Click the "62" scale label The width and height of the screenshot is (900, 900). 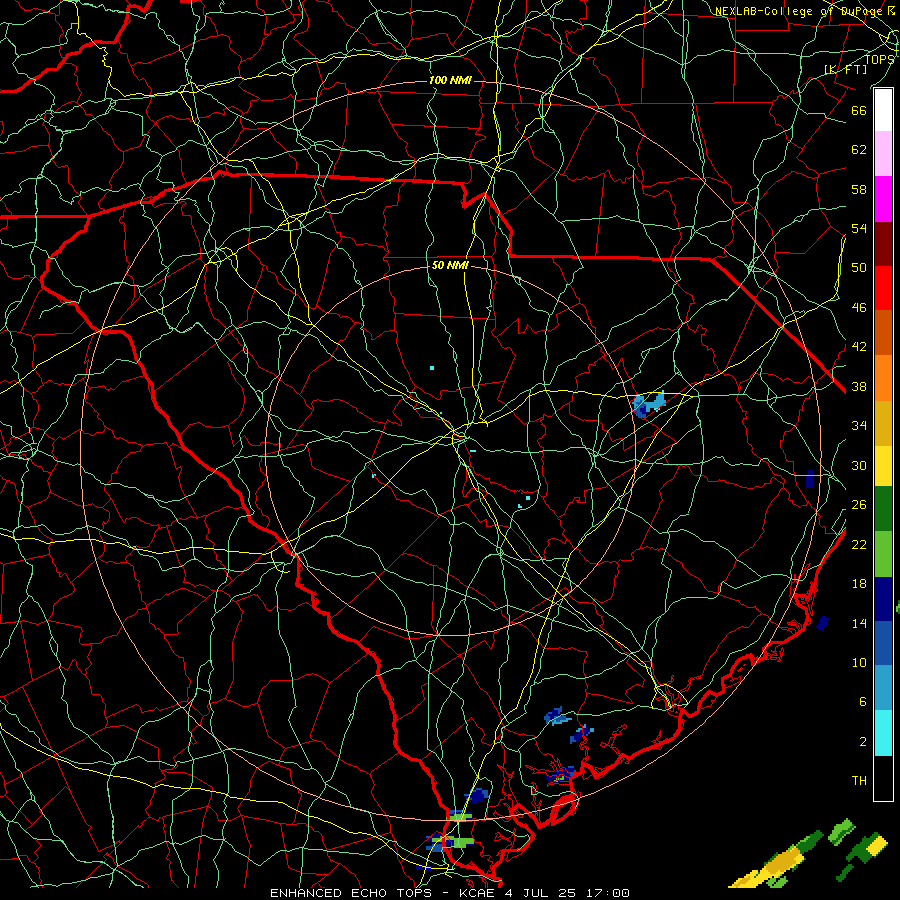(x=859, y=150)
